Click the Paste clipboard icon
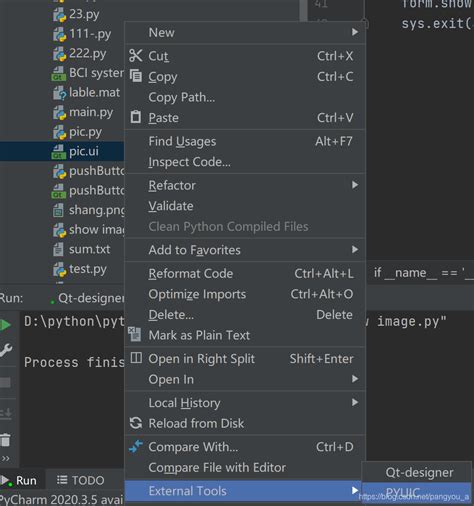 pos(136,117)
